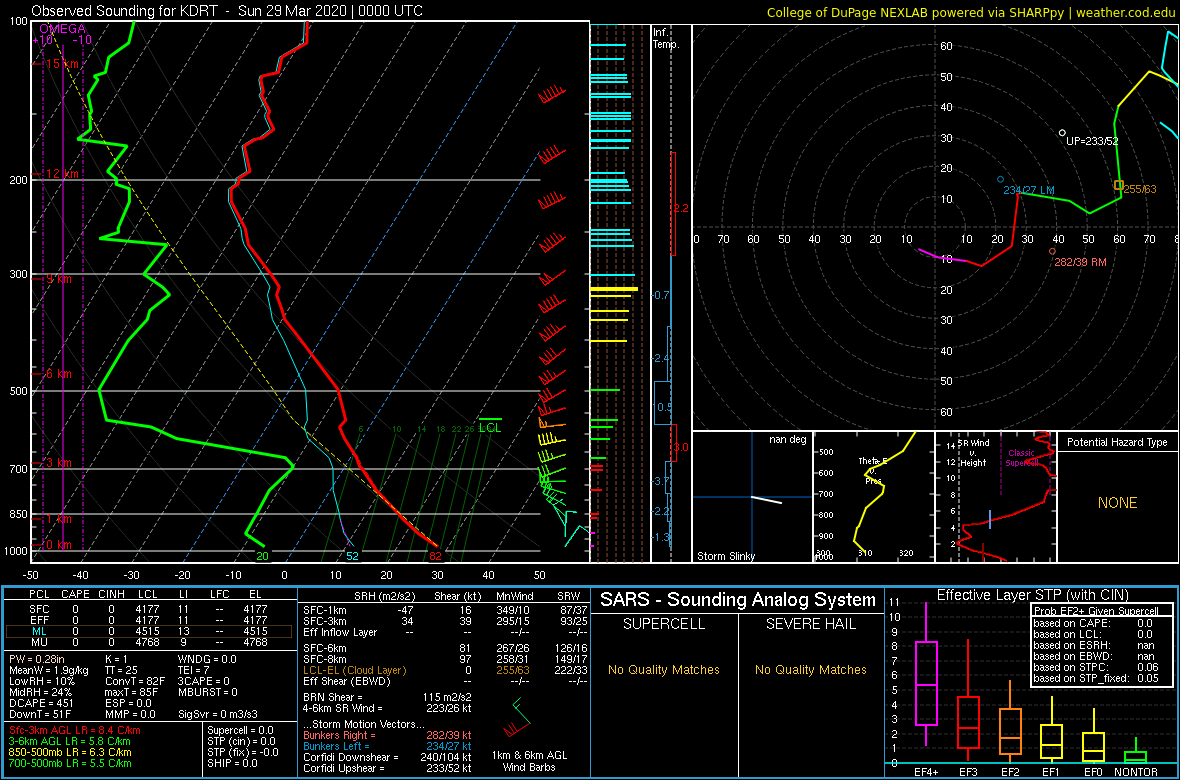Click the weather.cod.edu NEXLAB credit text

971,11
